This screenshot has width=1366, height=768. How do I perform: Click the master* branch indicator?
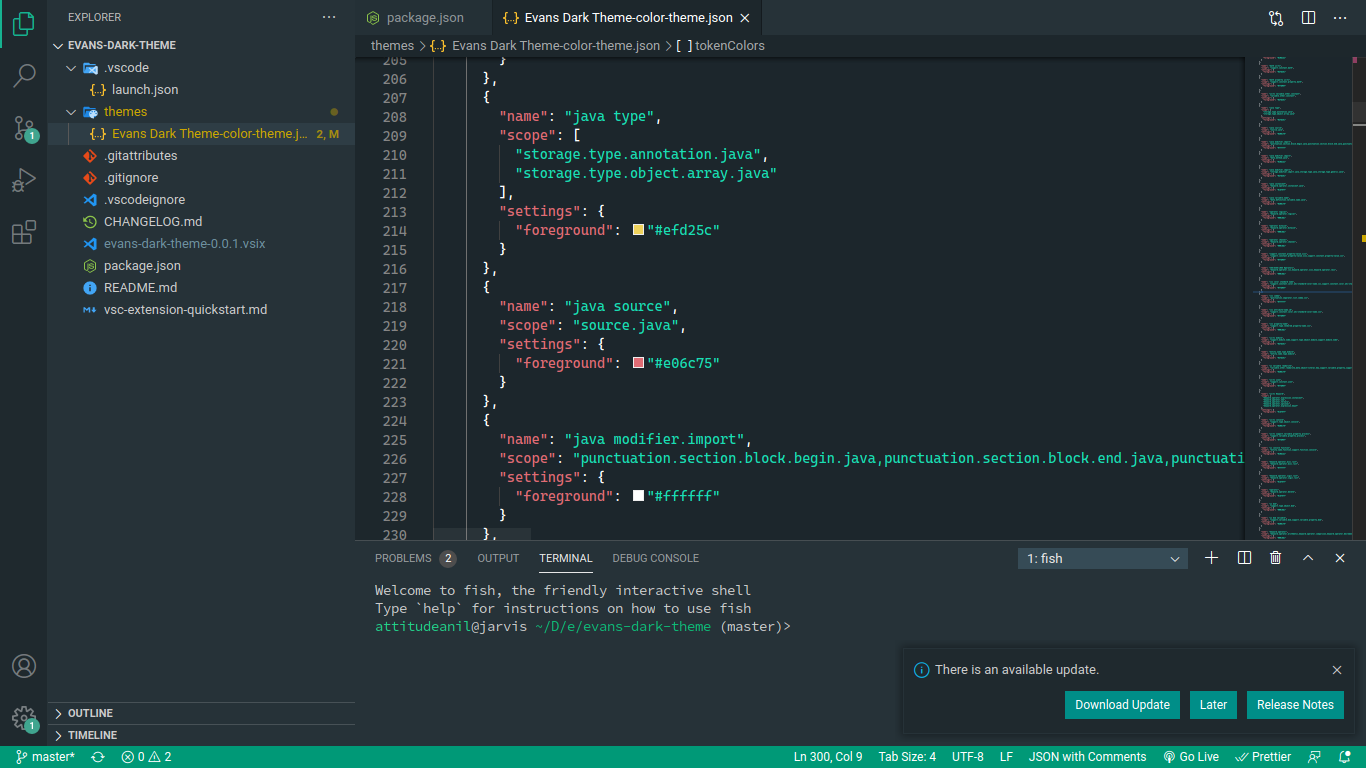coord(46,757)
